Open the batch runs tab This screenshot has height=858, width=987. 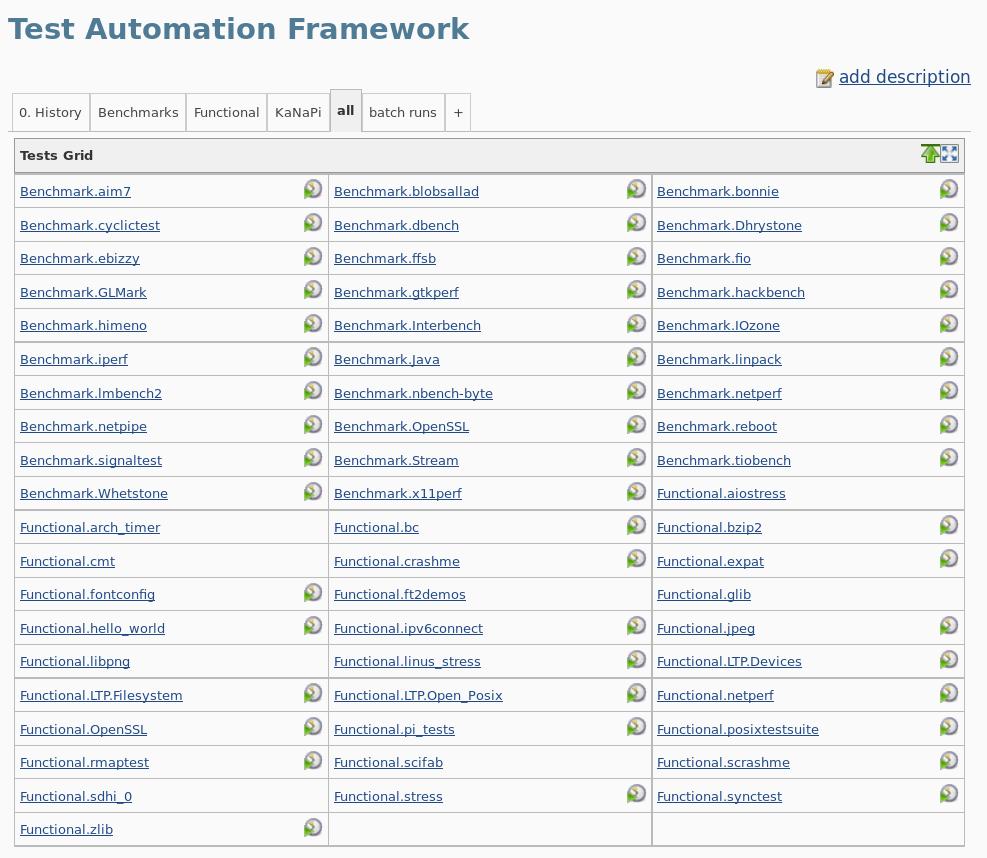tap(403, 113)
